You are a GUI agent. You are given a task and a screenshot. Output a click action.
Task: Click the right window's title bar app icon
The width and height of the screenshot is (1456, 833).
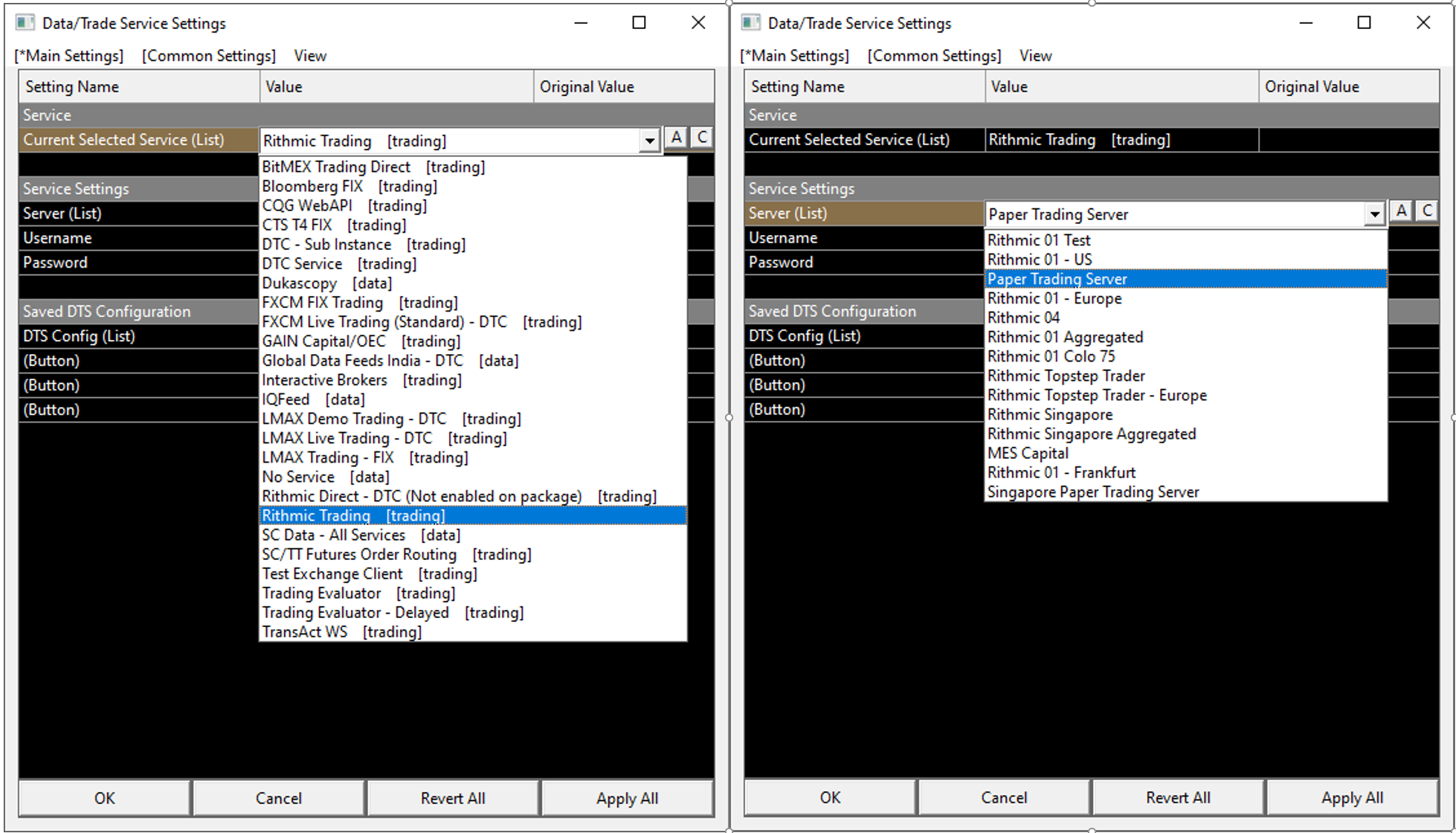point(750,23)
